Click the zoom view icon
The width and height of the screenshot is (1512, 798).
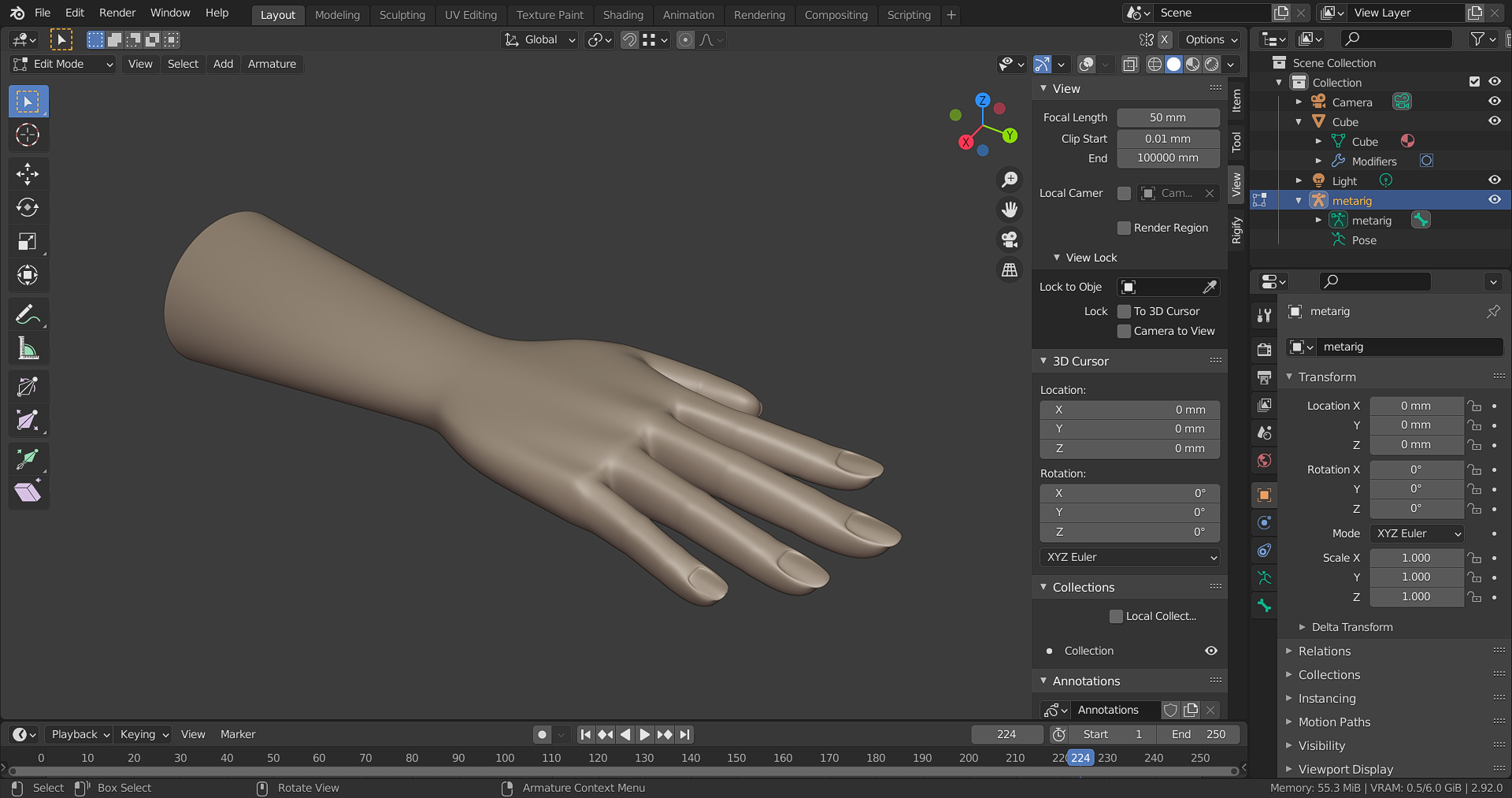tap(1010, 180)
